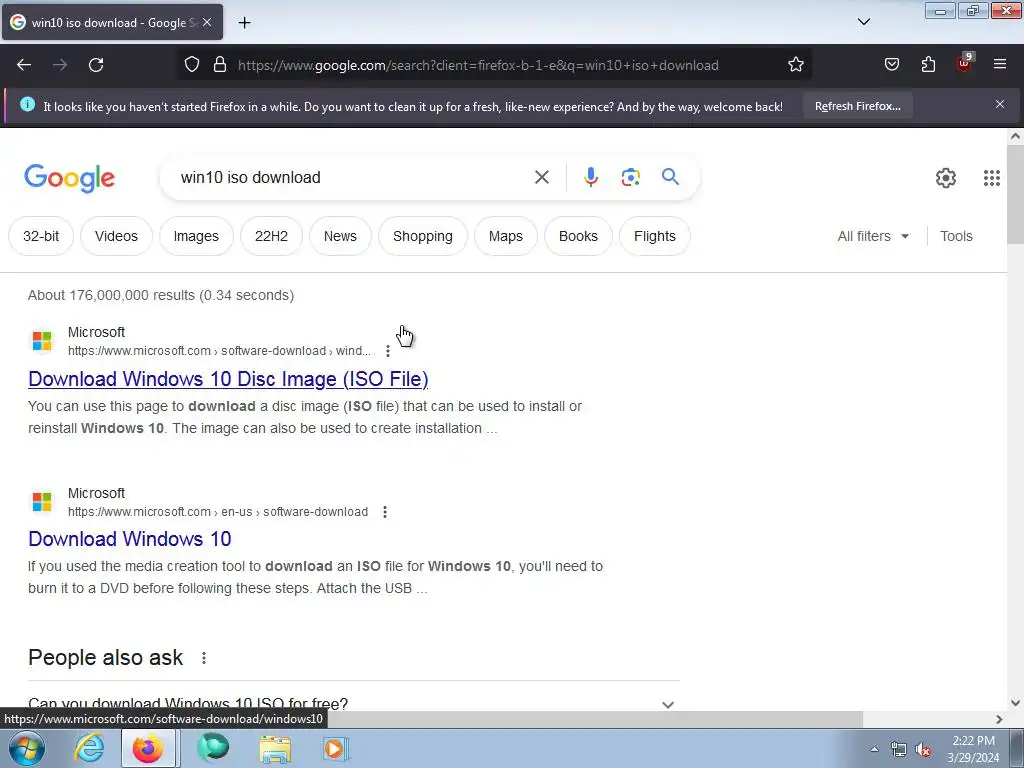Show site security via padlock icon
This screenshot has width=1024, height=768.
[220, 65]
